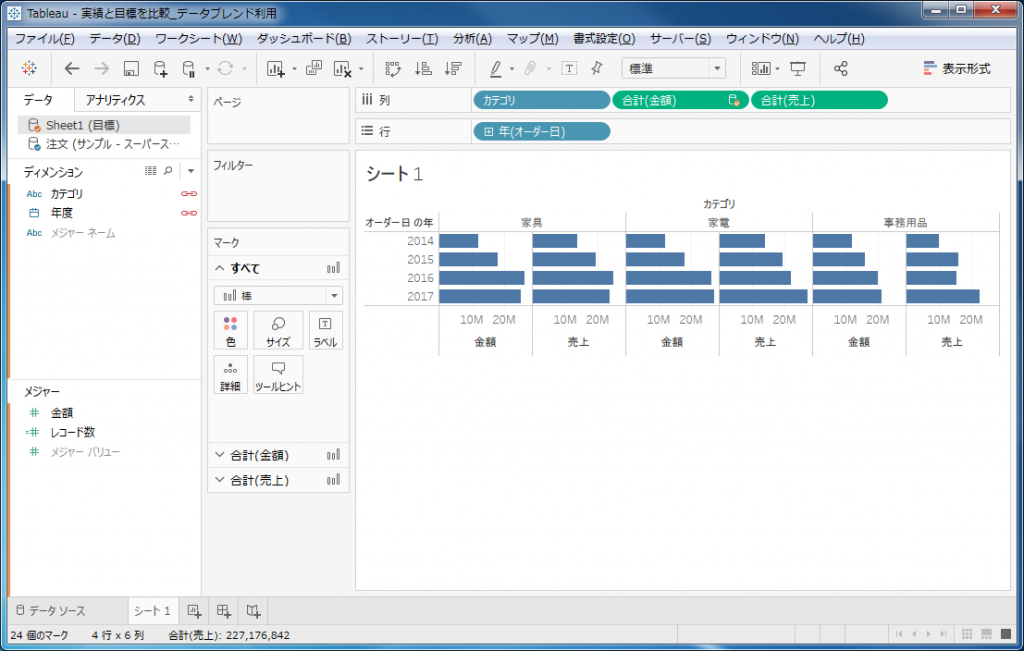The image size is (1024, 651).
Task: Click the New dashboard icon at bottom
Action: tap(224, 611)
